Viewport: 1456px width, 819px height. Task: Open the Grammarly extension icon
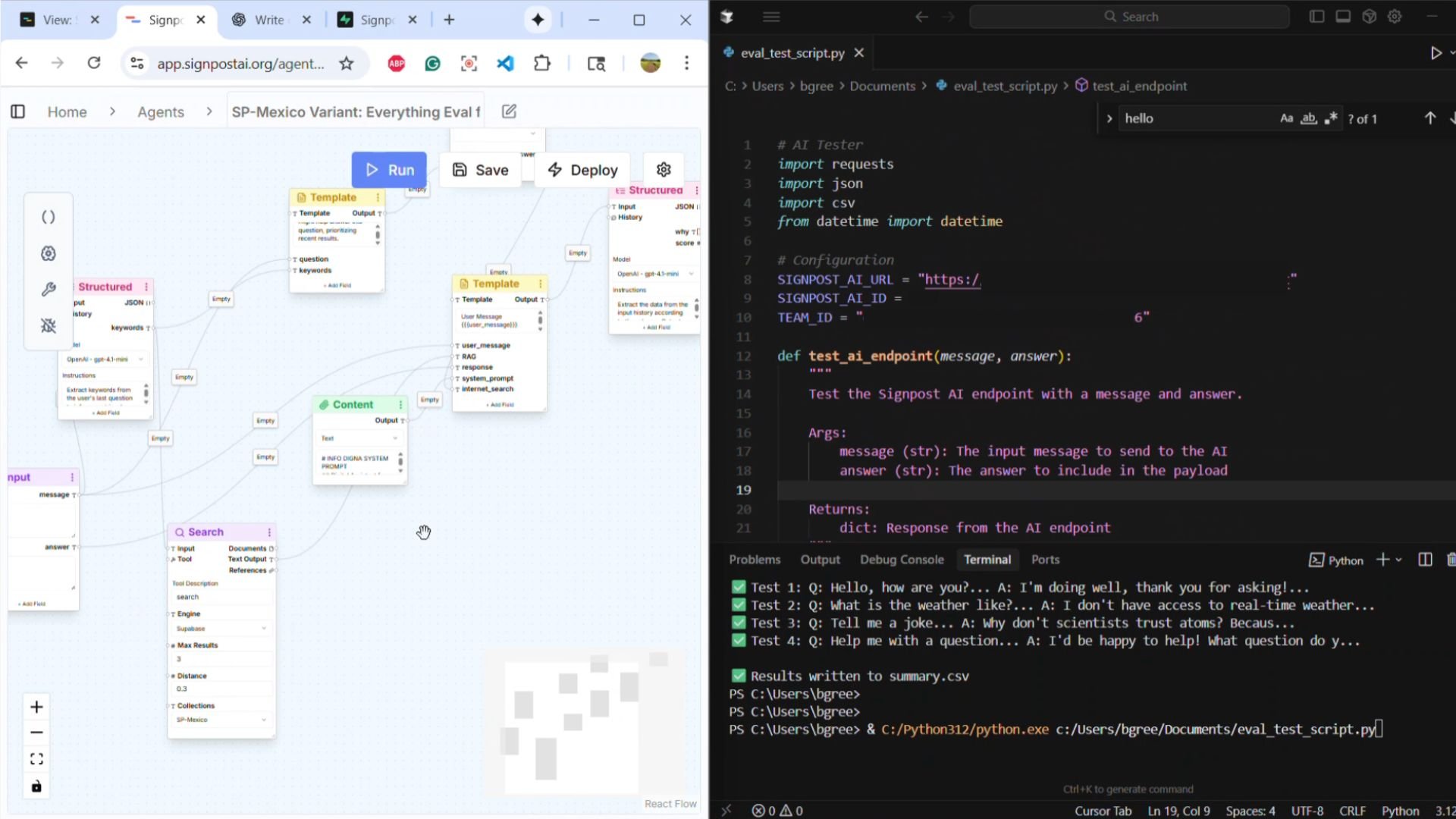tap(433, 64)
